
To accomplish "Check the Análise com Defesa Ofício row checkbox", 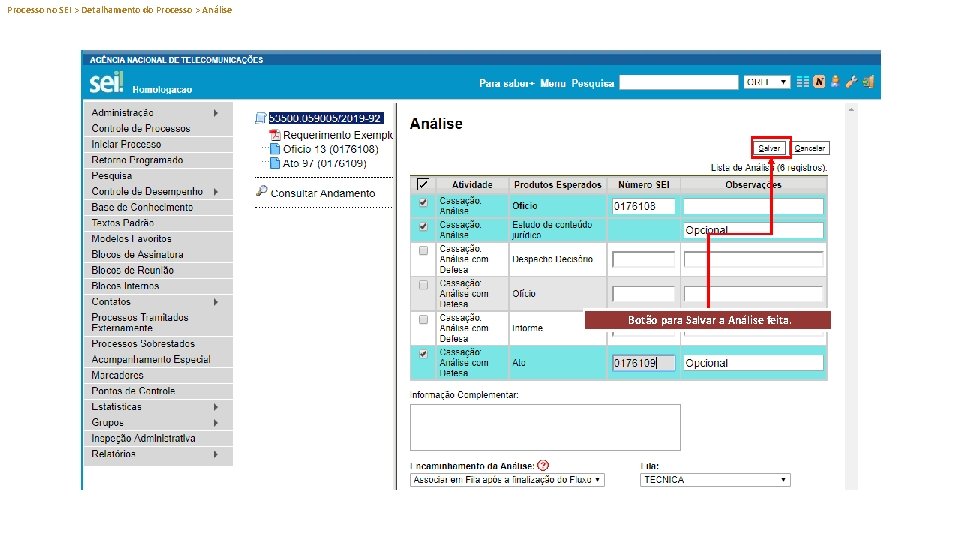I will tap(423, 285).
